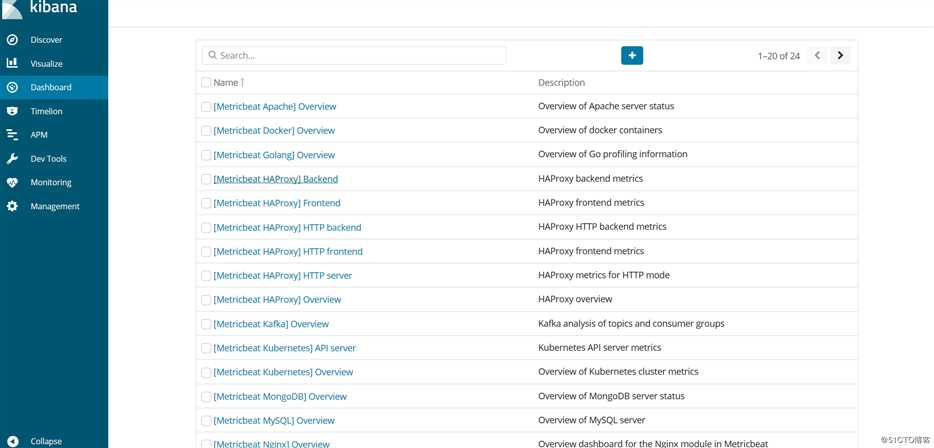This screenshot has height=448, width=934.
Task: Go to next page of dashboards
Action: [840, 55]
